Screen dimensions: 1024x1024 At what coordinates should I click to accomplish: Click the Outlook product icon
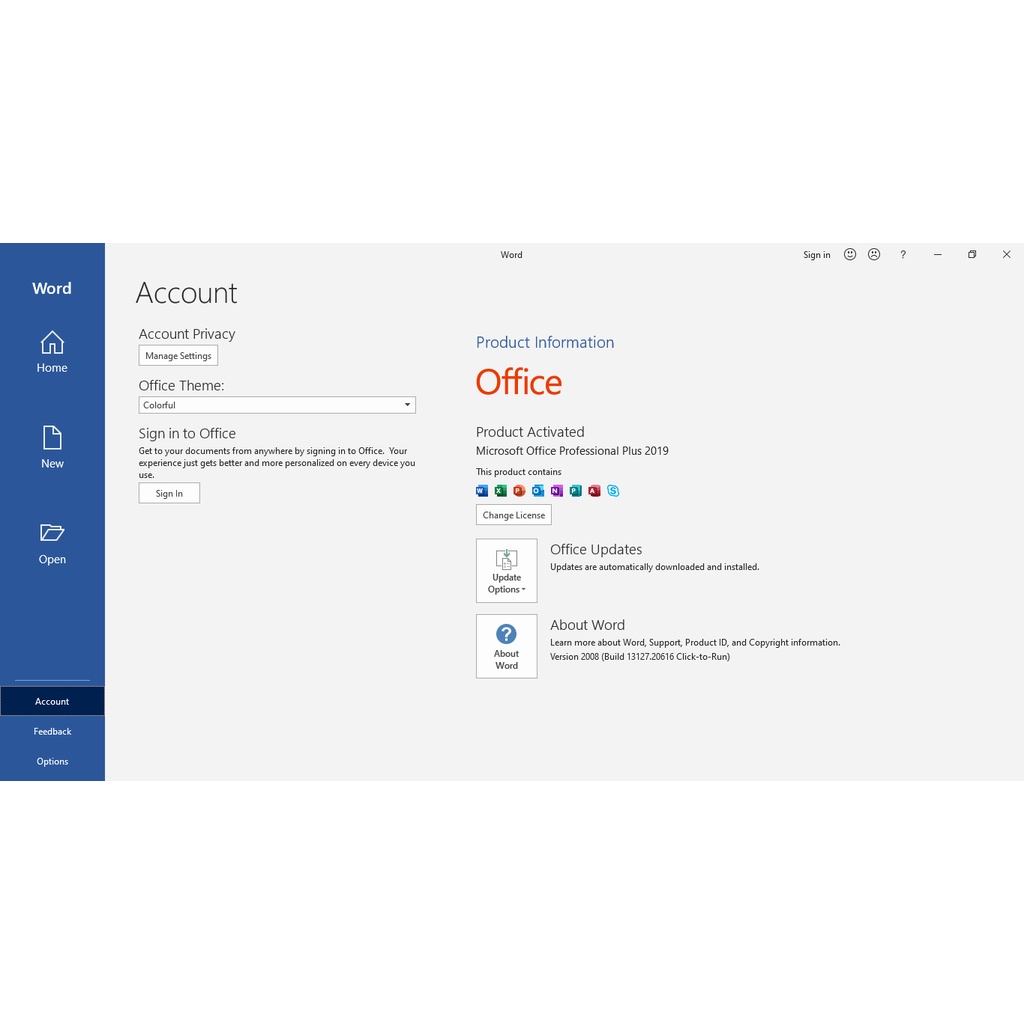pos(538,490)
